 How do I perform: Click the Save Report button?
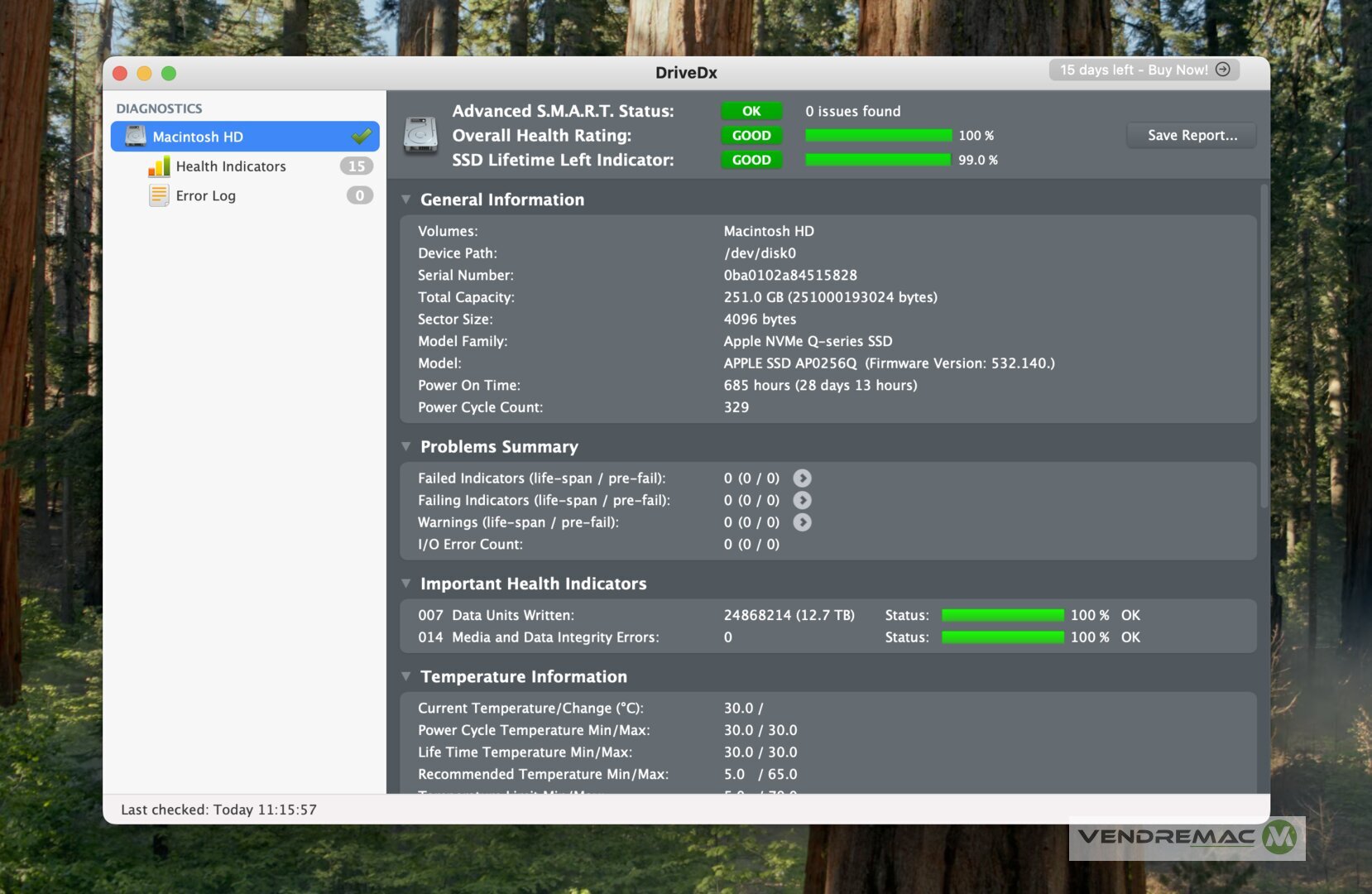(x=1192, y=135)
